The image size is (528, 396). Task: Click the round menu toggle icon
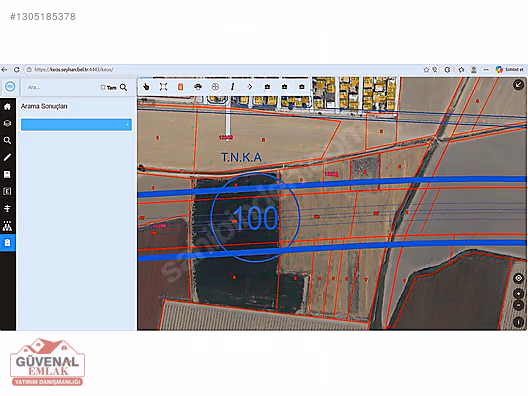pos(10,87)
